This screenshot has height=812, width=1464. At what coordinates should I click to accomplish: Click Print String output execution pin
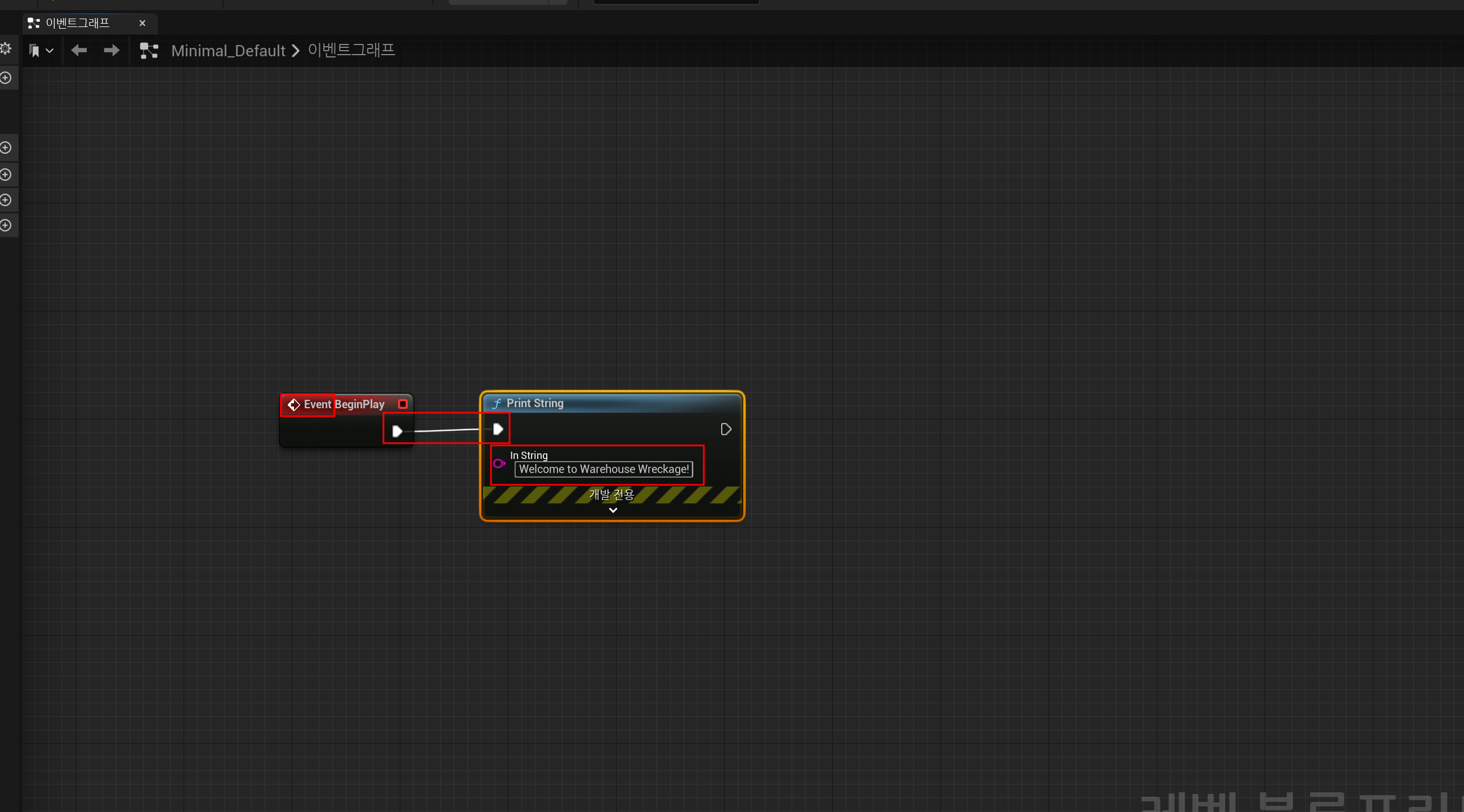(726, 430)
